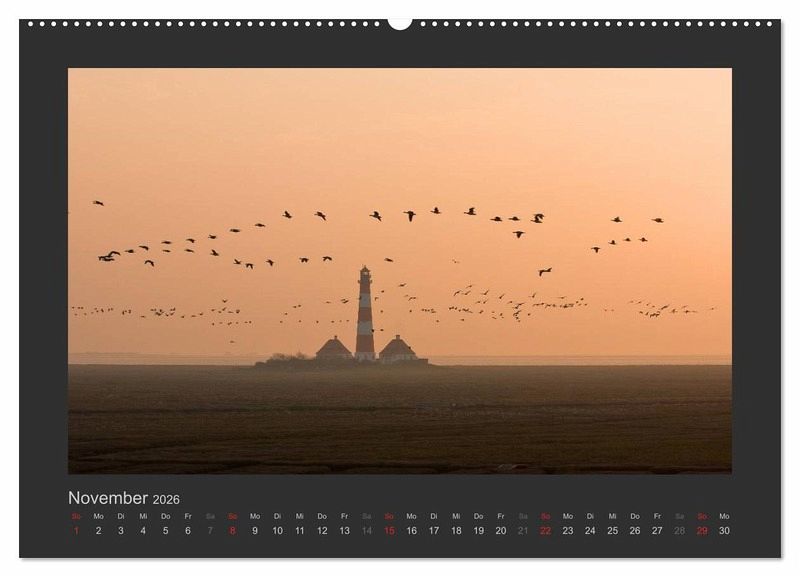
Task: Select date 18 on the calendar
Action: pos(456,531)
